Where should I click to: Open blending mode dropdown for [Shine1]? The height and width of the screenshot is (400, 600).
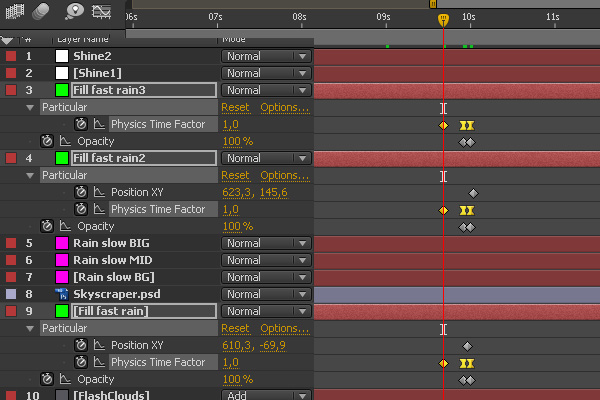266,73
